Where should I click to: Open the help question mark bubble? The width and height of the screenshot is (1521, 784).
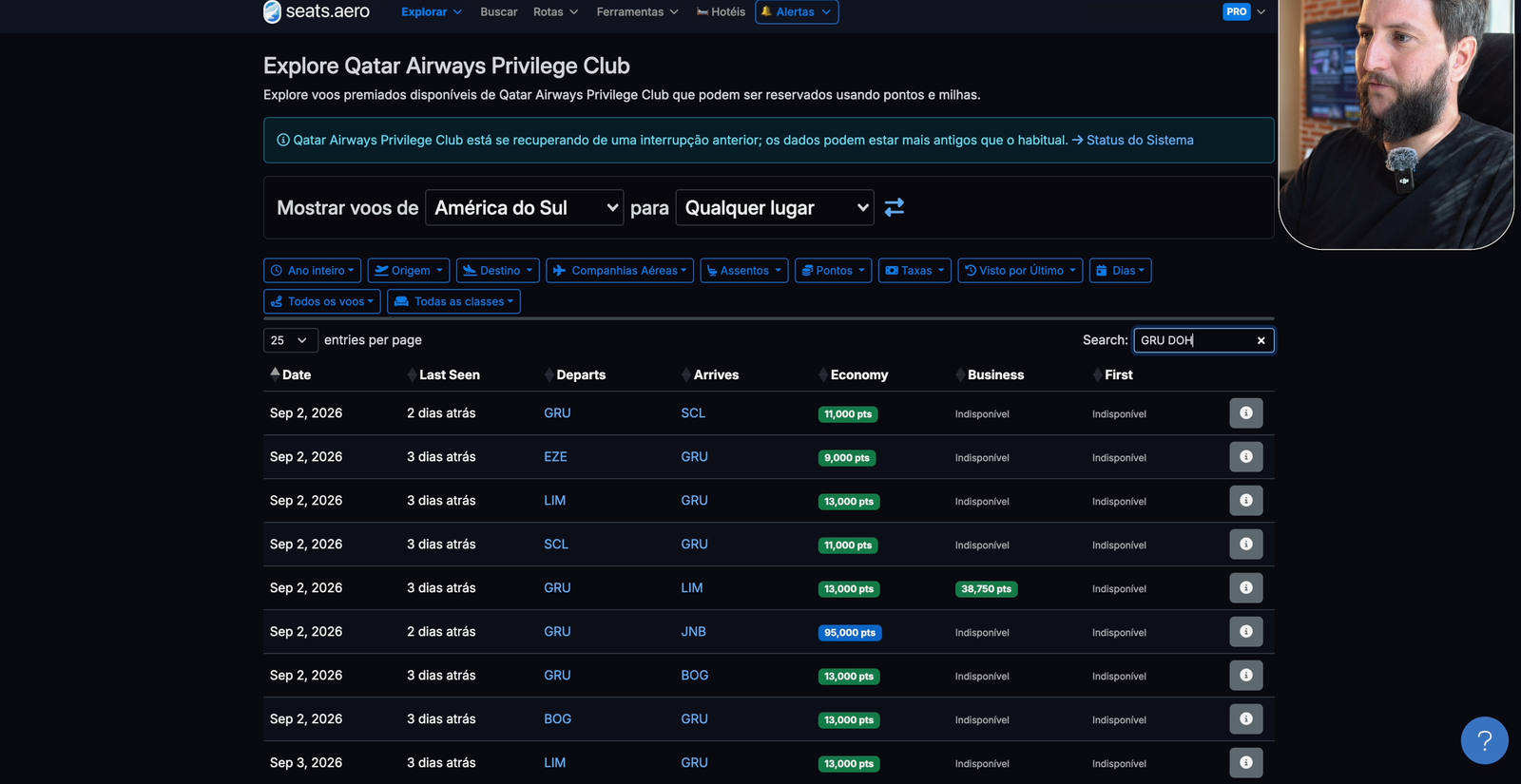[1484, 740]
